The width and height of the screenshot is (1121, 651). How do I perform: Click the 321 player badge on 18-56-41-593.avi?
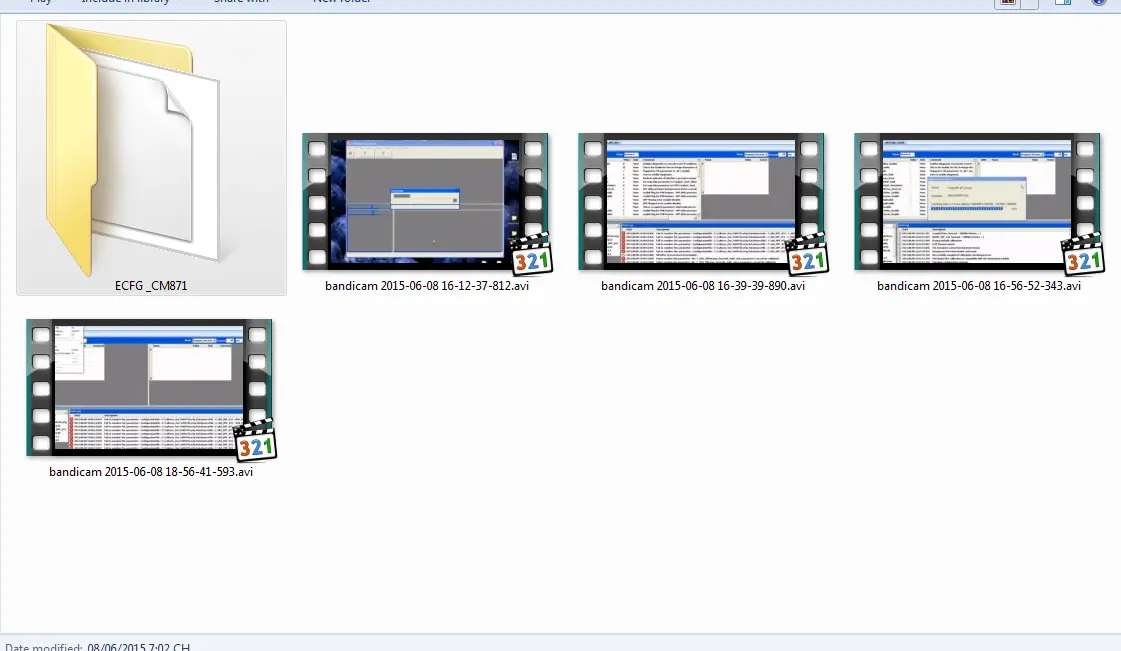256,440
